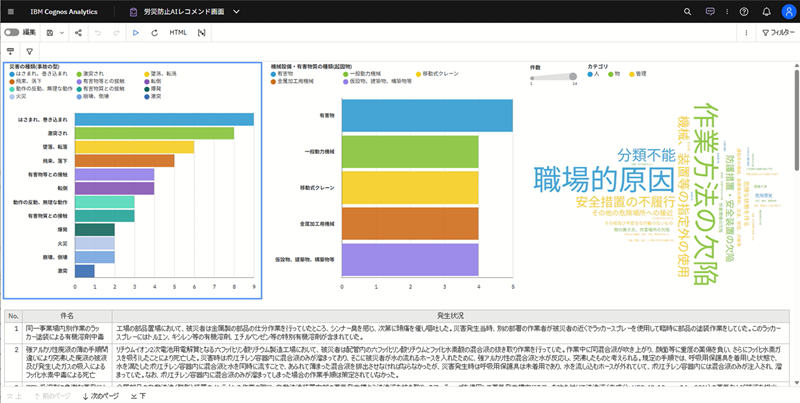Open the フィルター filter panel
This screenshot has width=800, height=403.
click(776, 33)
